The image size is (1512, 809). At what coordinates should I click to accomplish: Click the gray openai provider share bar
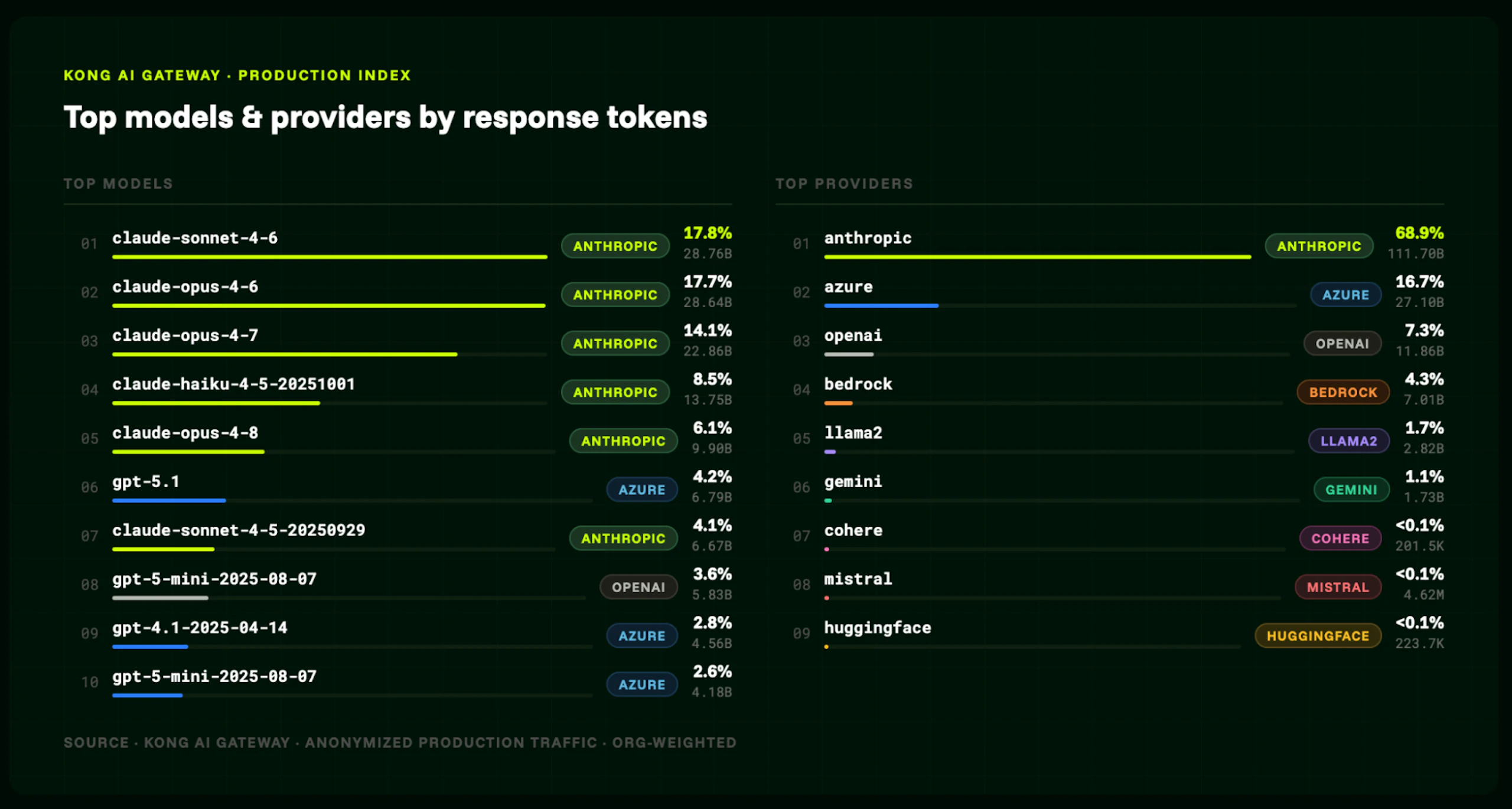tap(849, 354)
